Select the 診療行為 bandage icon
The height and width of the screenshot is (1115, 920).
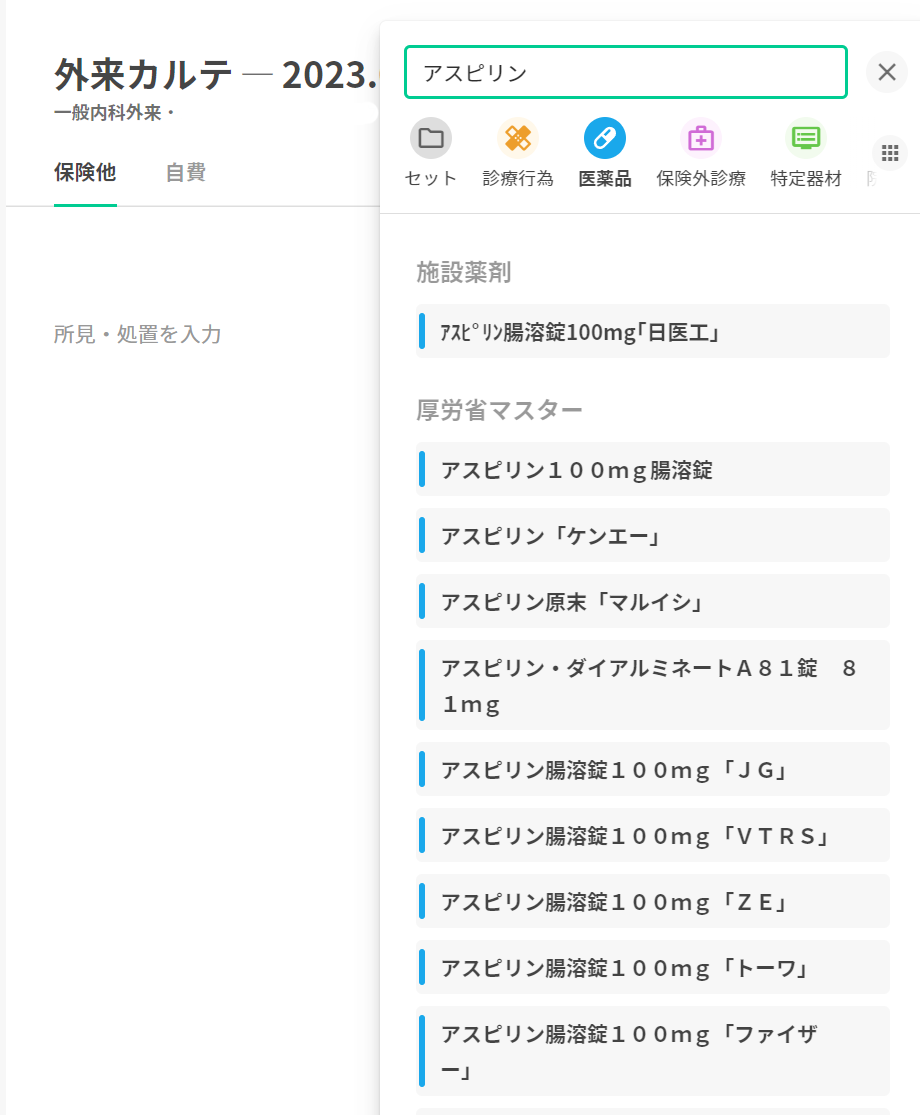tap(518, 138)
